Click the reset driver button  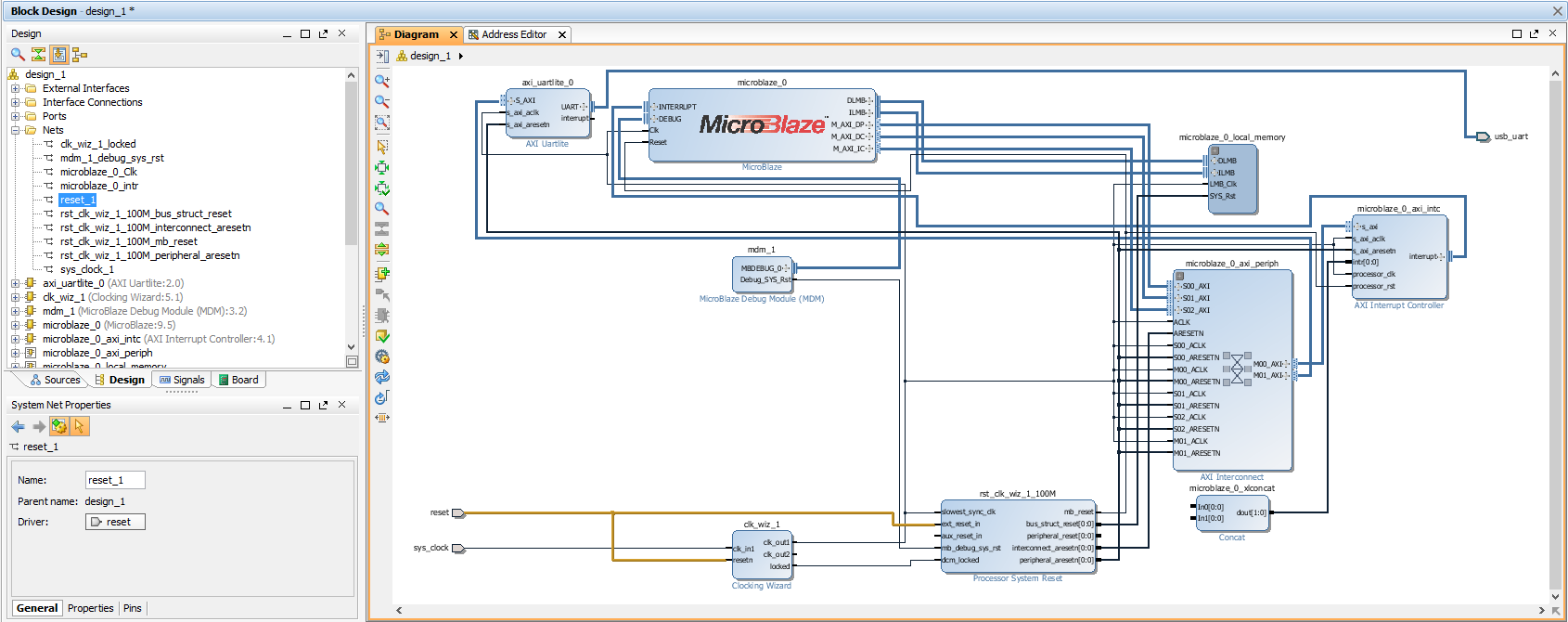point(115,522)
